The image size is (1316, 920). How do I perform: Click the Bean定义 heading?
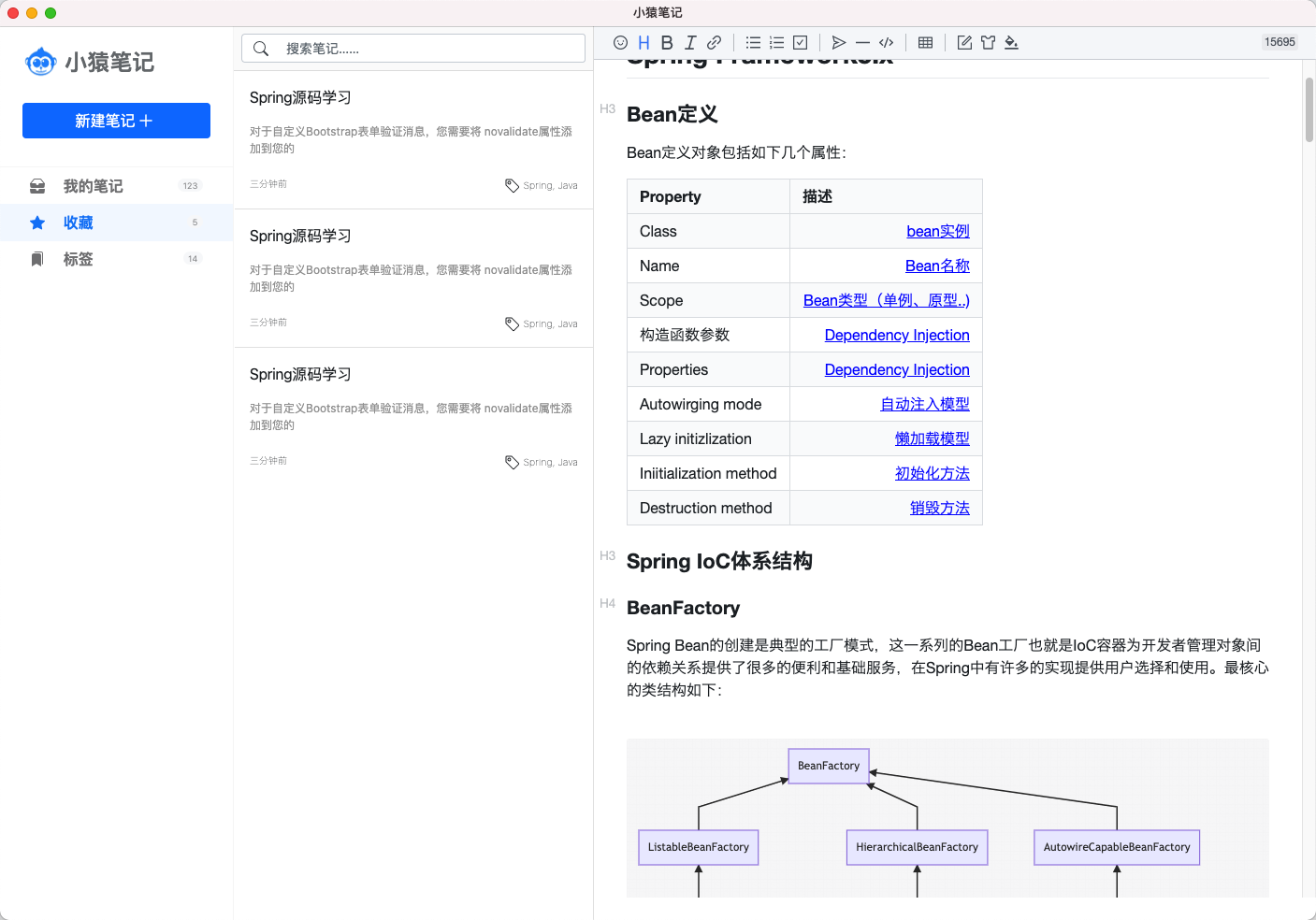[x=672, y=114]
